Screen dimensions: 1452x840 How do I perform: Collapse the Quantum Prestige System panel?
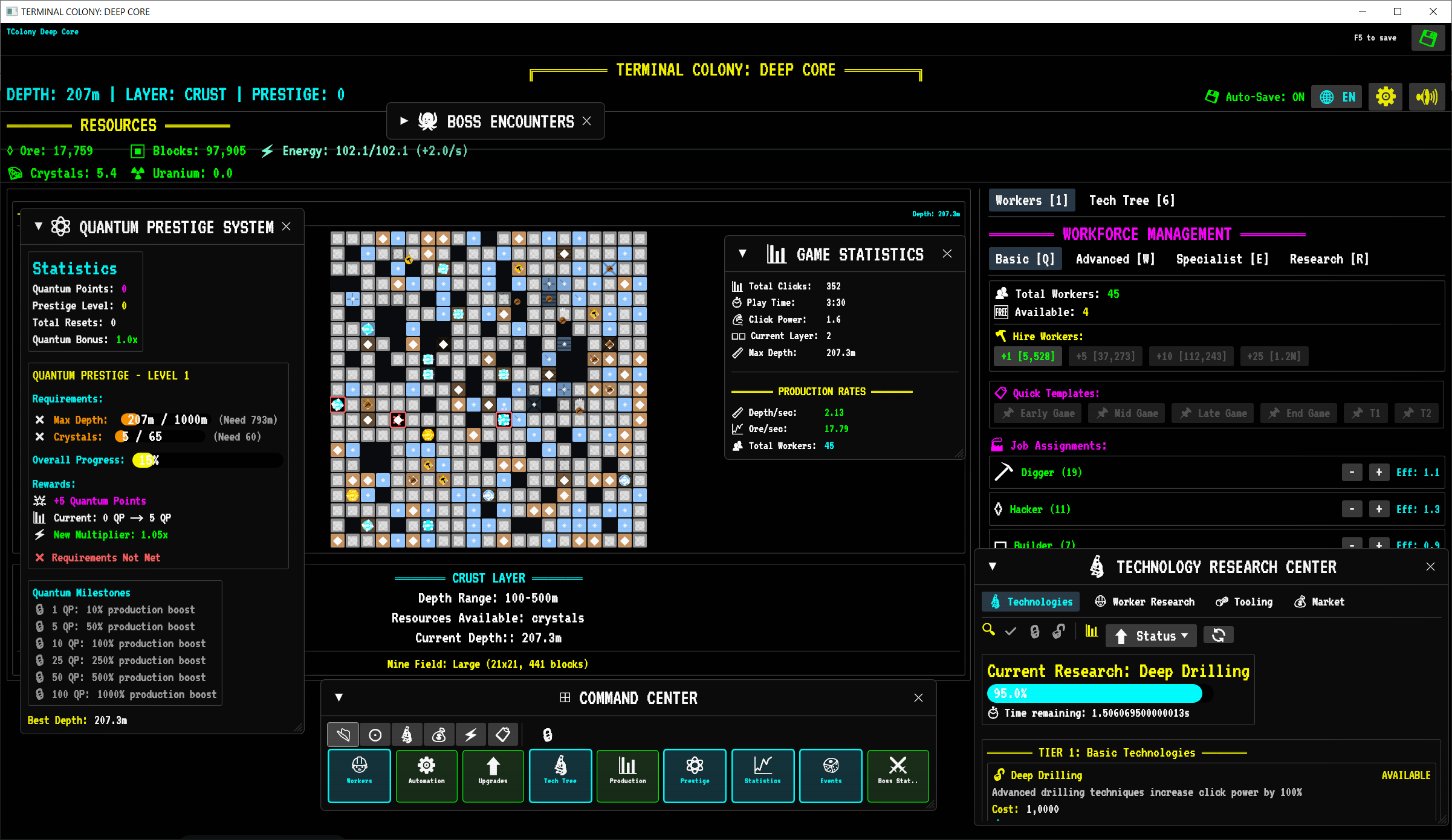click(x=39, y=227)
